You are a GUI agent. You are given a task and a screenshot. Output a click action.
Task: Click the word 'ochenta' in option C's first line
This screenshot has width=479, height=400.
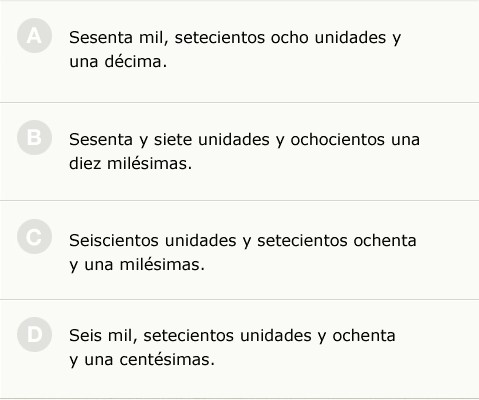tap(385, 240)
